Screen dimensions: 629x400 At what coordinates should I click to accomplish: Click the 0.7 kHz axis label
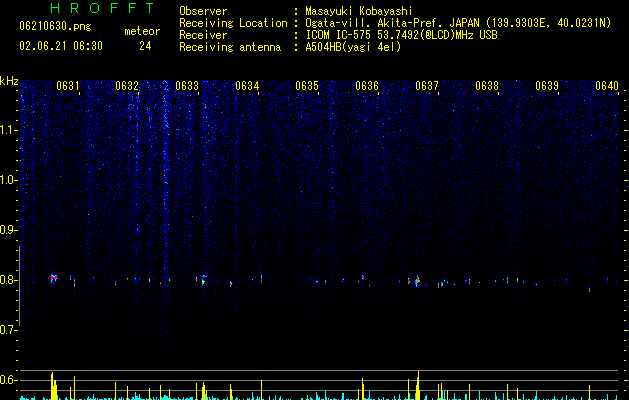tap(9, 330)
